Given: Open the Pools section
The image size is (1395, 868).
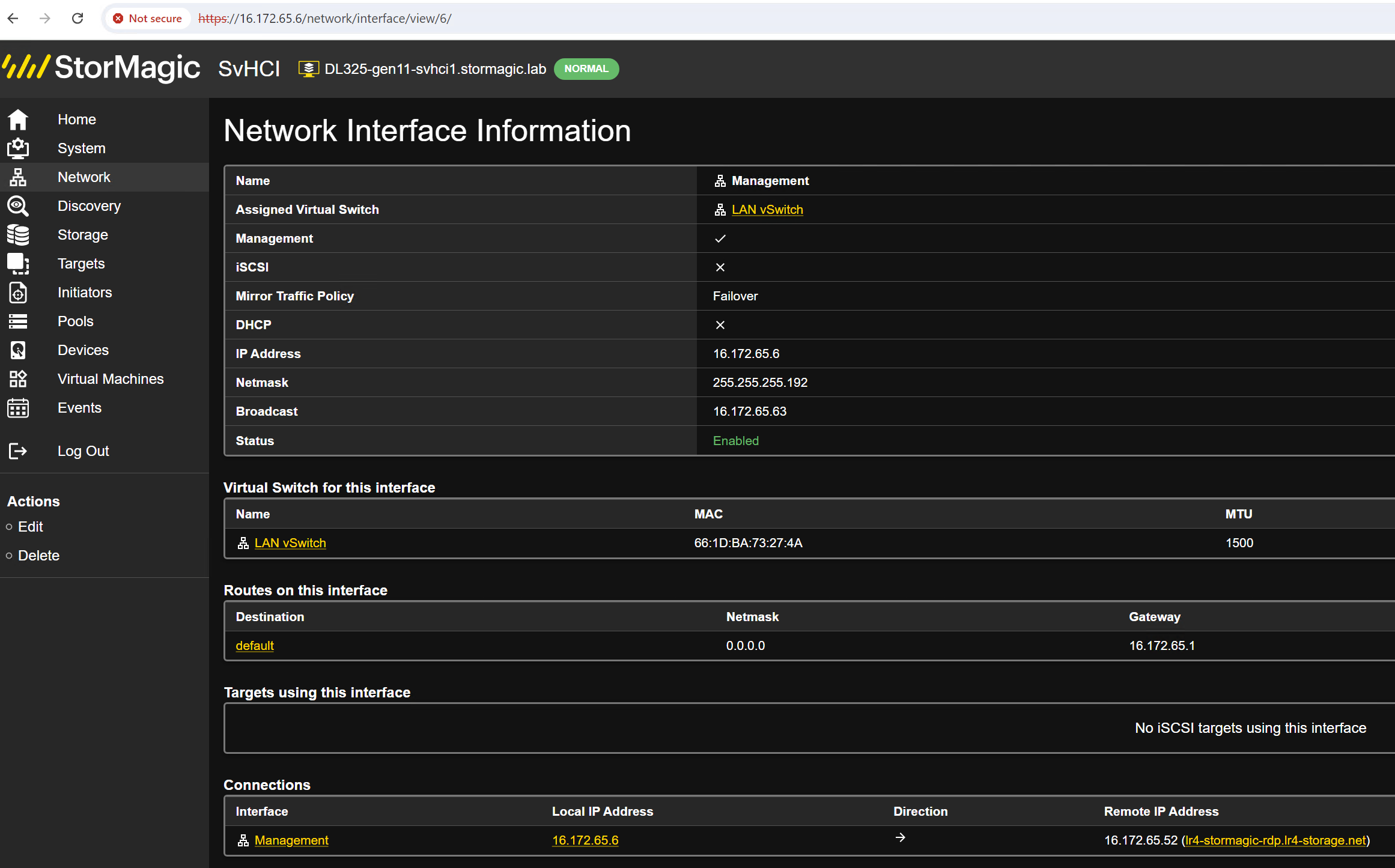Looking at the screenshot, I should click(x=76, y=321).
